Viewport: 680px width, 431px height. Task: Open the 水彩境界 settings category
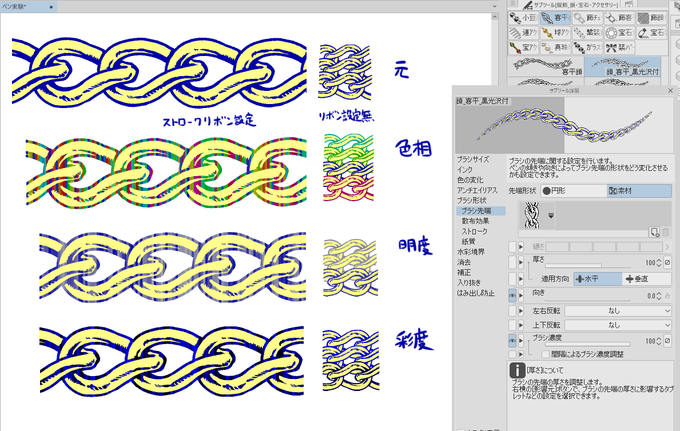[470, 252]
